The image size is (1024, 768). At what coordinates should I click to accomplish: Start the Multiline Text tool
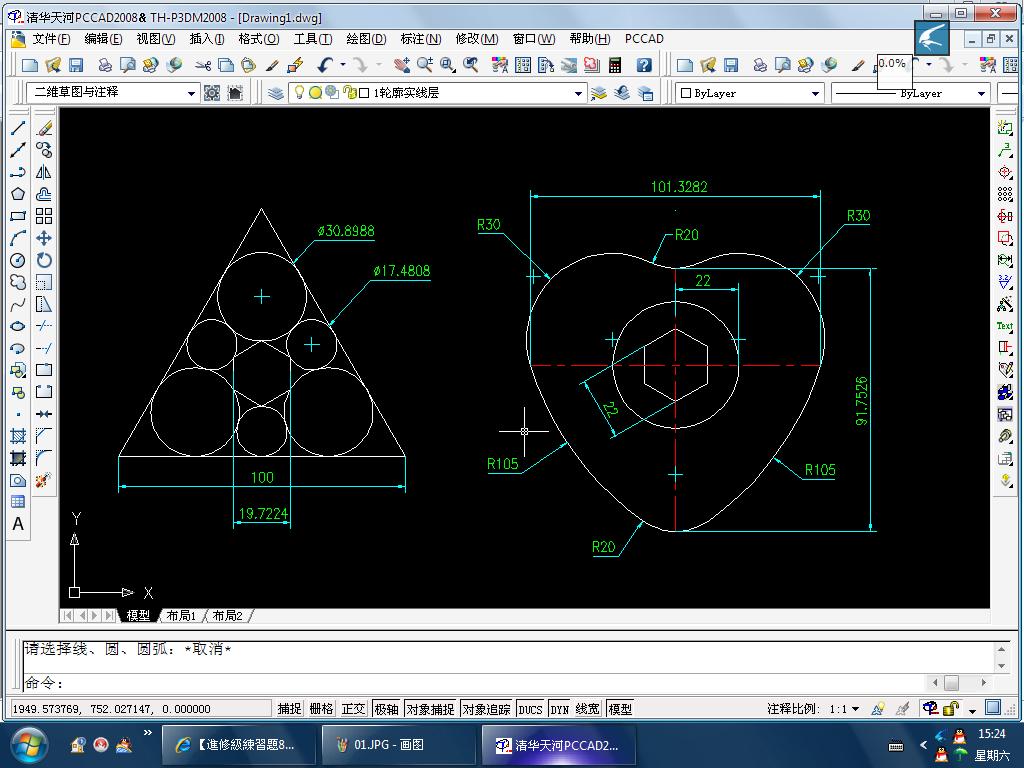tap(18, 524)
